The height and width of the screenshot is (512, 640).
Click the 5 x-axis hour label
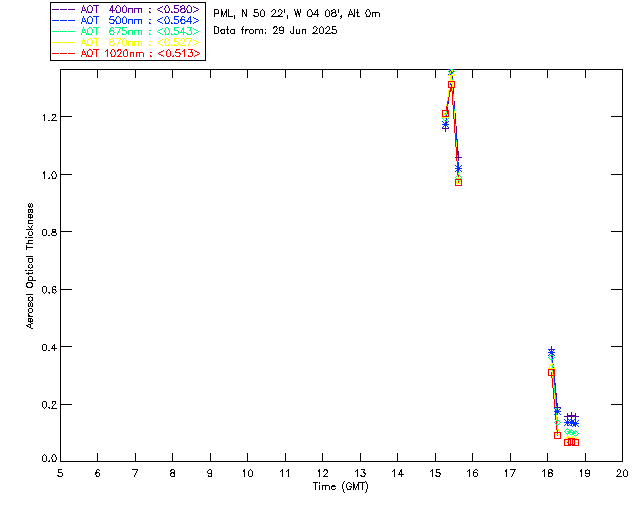60,473
